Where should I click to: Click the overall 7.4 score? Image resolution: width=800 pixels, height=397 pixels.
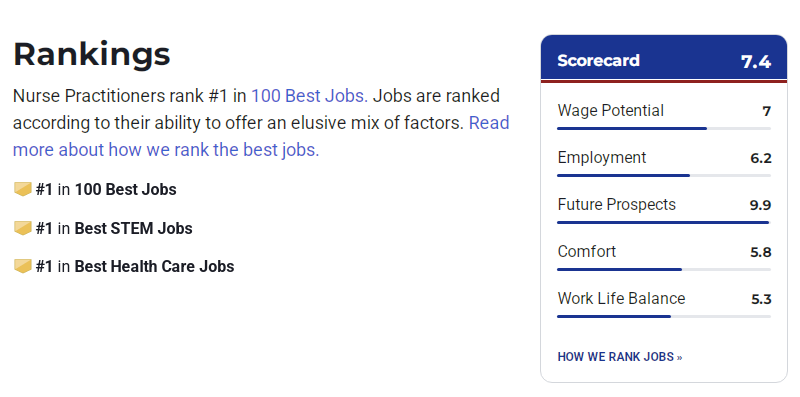tap(756, 62)
